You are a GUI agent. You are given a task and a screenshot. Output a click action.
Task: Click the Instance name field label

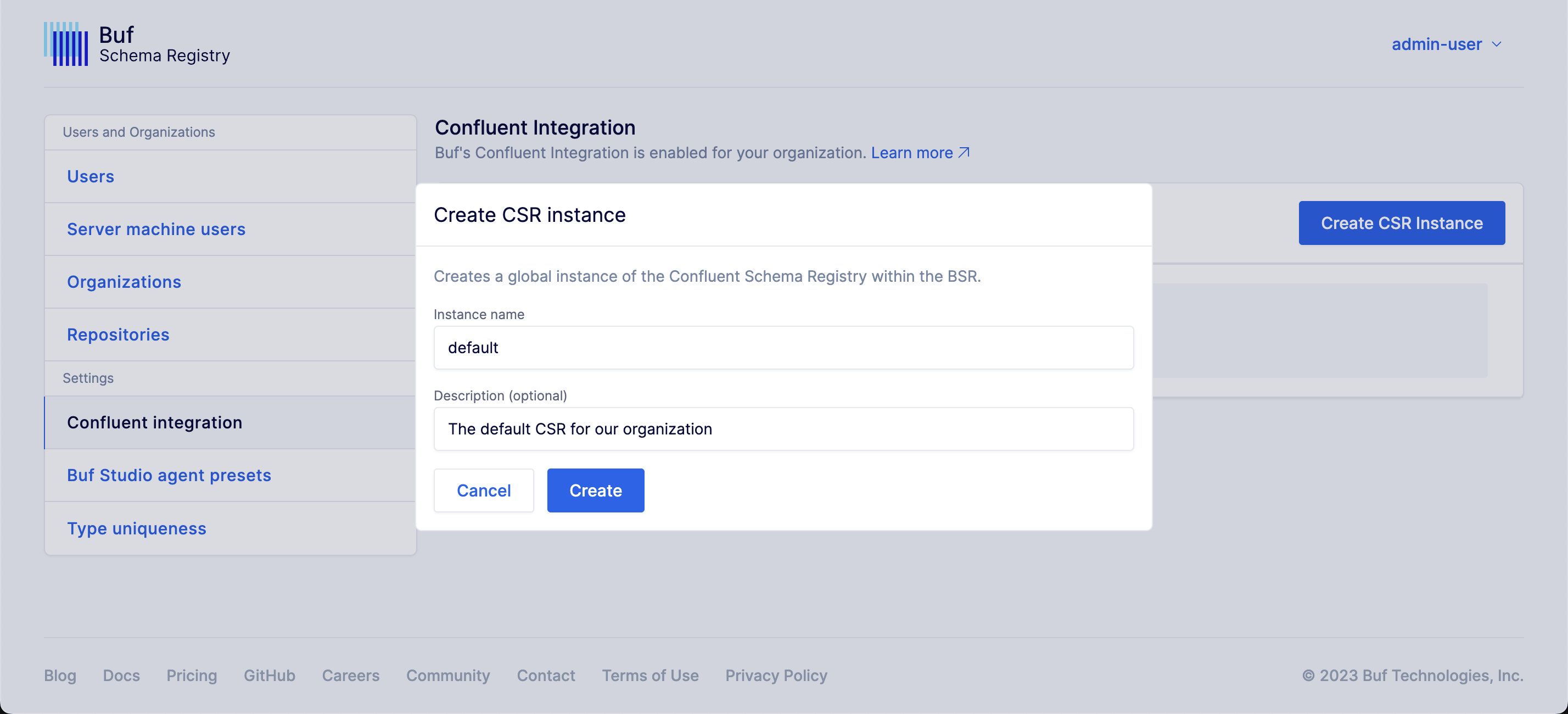(478, 314)
